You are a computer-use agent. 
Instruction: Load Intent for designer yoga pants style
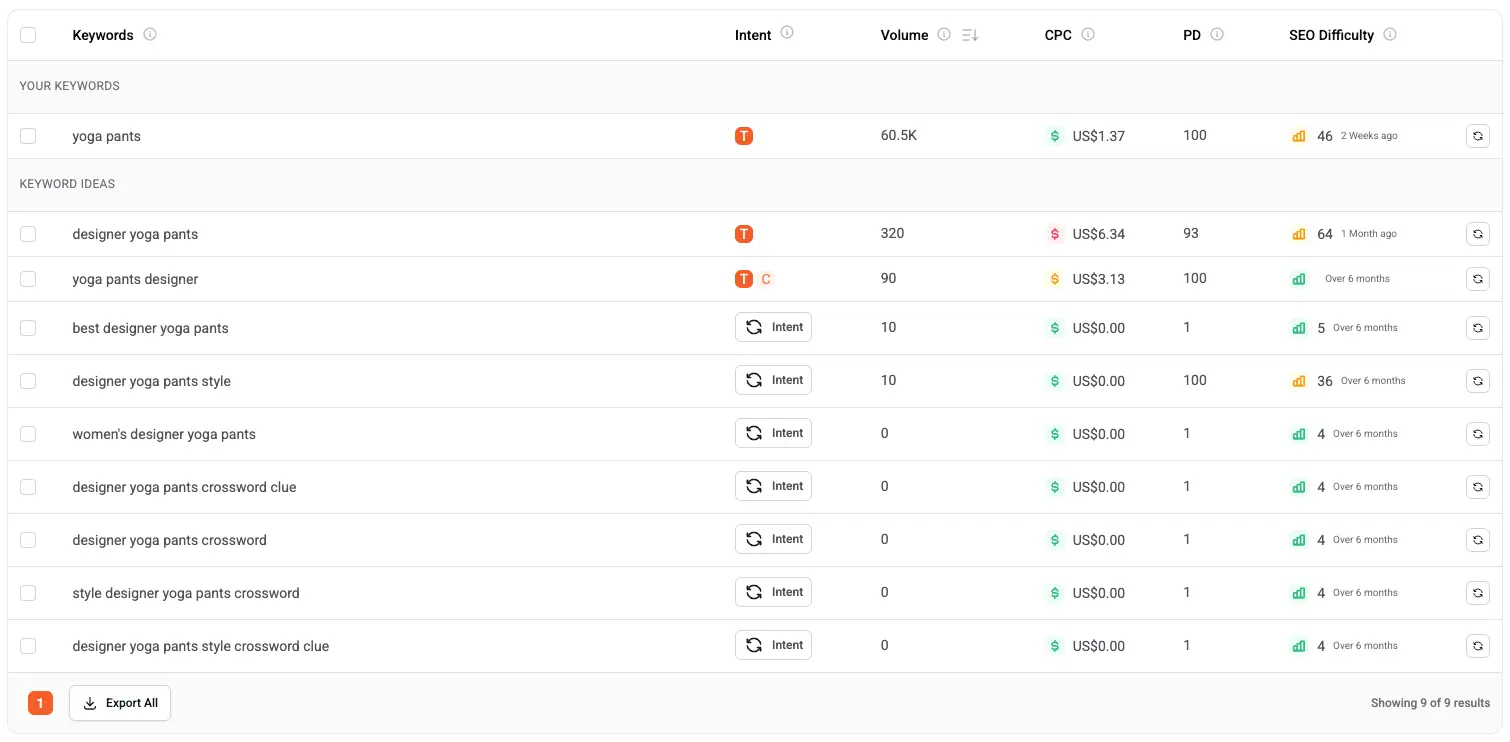tap(773, 380)
